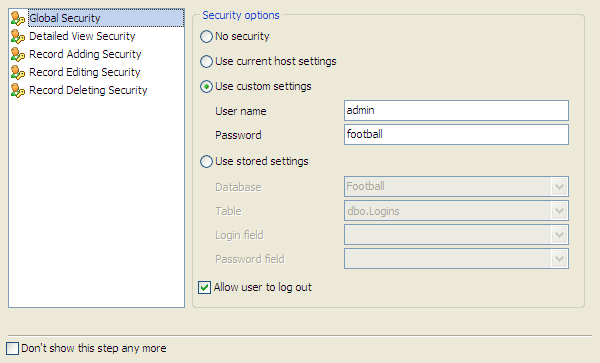Image resolution: width=600 pixels, height=363 pixels.
Task: Click the Record Editing Security key icon
Action: 18,72
